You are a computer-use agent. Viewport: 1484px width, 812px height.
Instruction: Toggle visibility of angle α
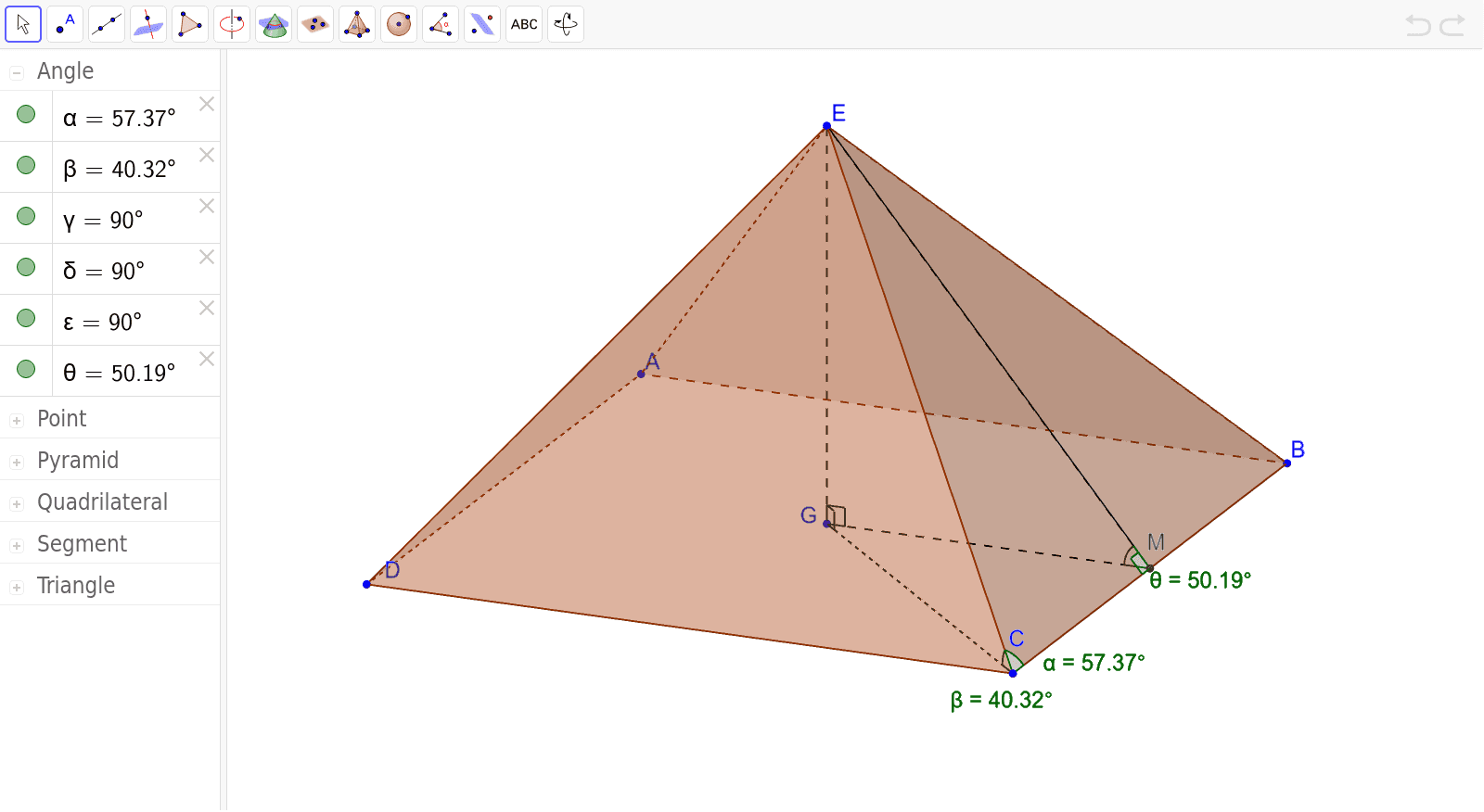(x=26, y=115)
